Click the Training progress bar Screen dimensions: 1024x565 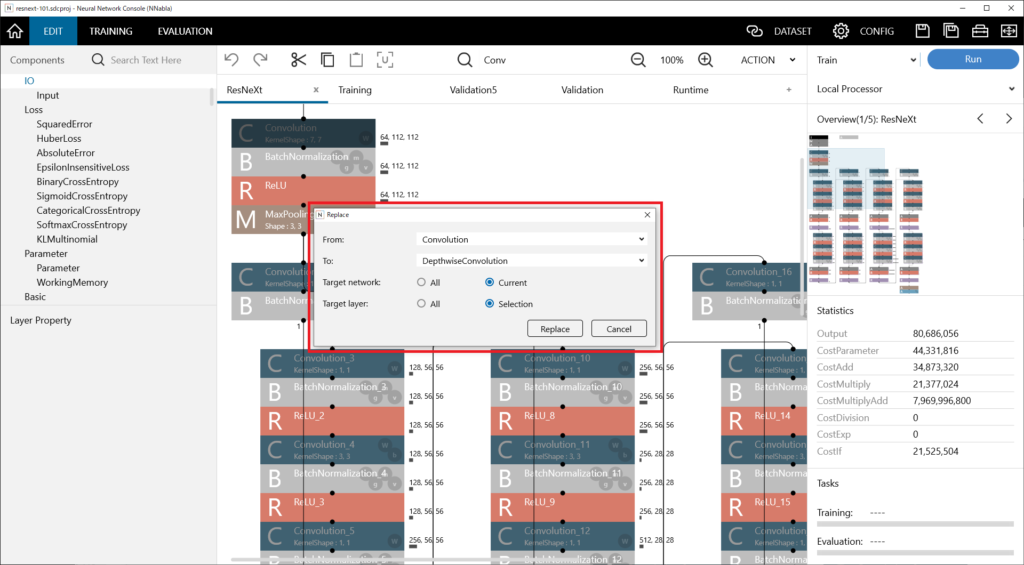915,524
